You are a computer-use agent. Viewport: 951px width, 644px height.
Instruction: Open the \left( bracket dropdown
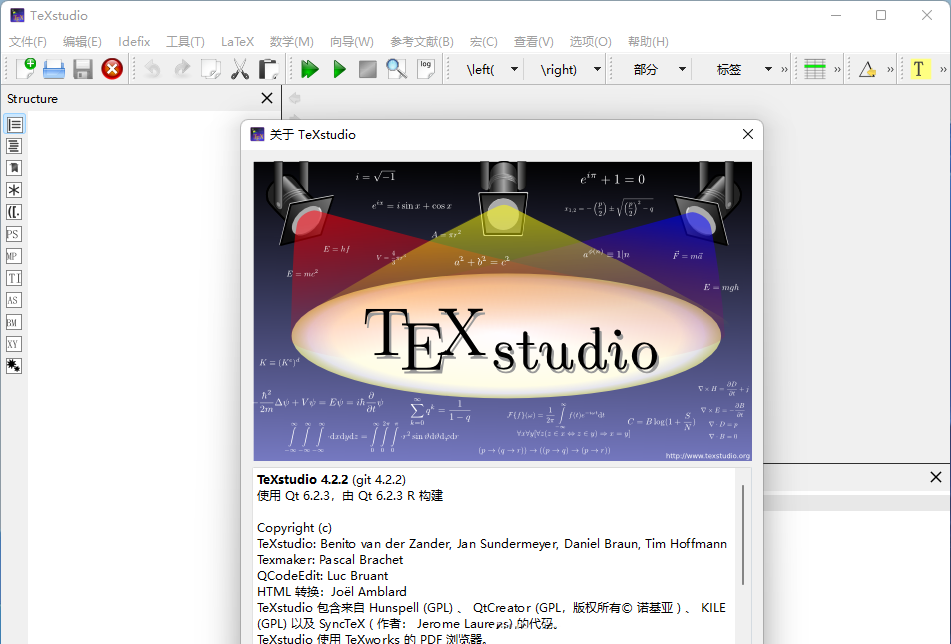click(x=513, y=69)
